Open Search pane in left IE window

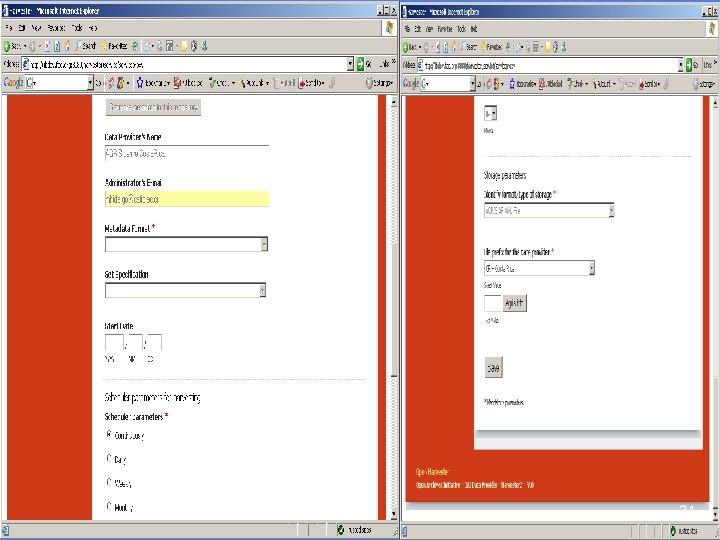point(86,46)
